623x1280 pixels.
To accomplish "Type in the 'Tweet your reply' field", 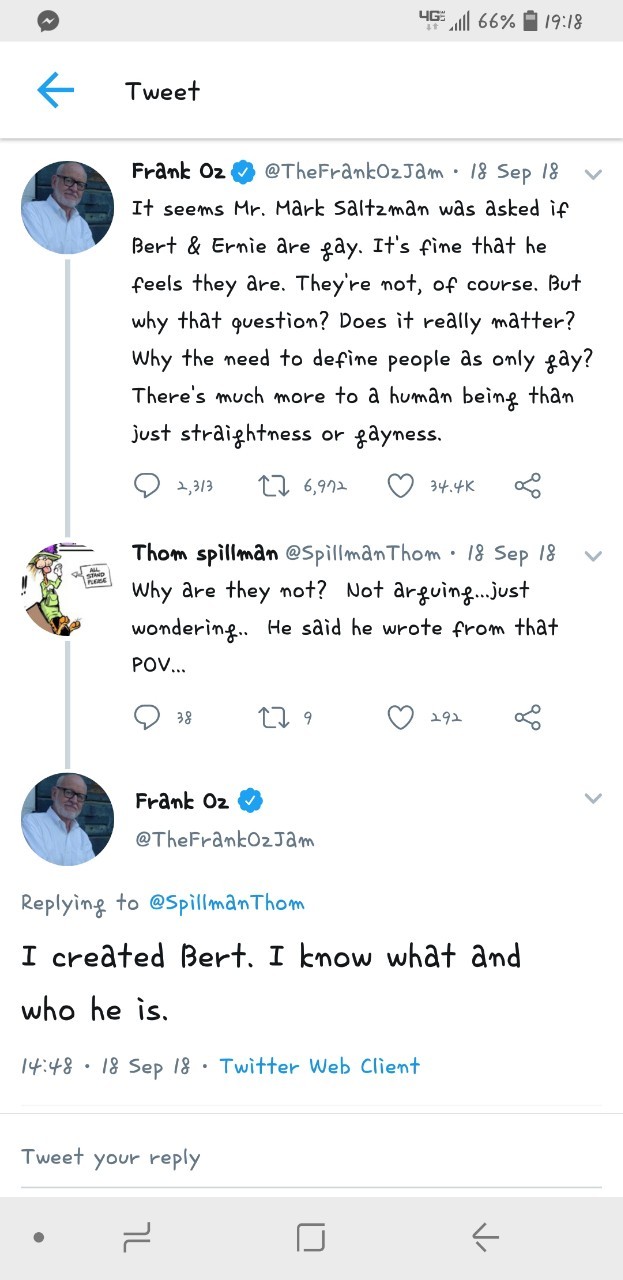I will (x=300, y=1157).
